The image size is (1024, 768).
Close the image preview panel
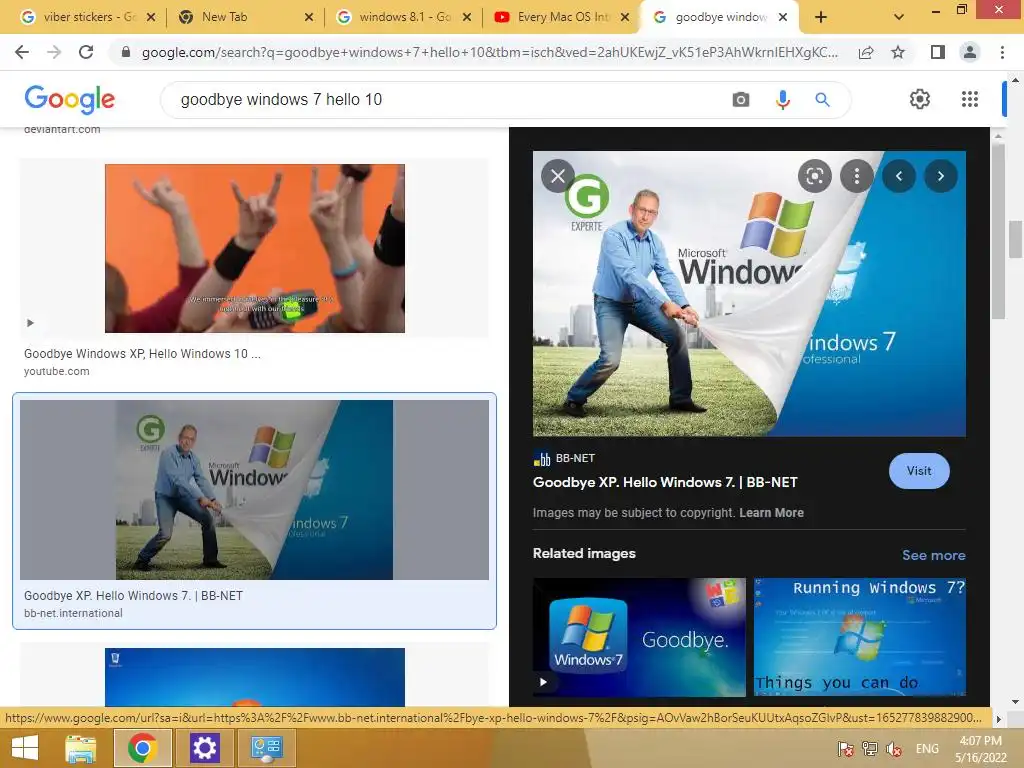coord(558,176)
